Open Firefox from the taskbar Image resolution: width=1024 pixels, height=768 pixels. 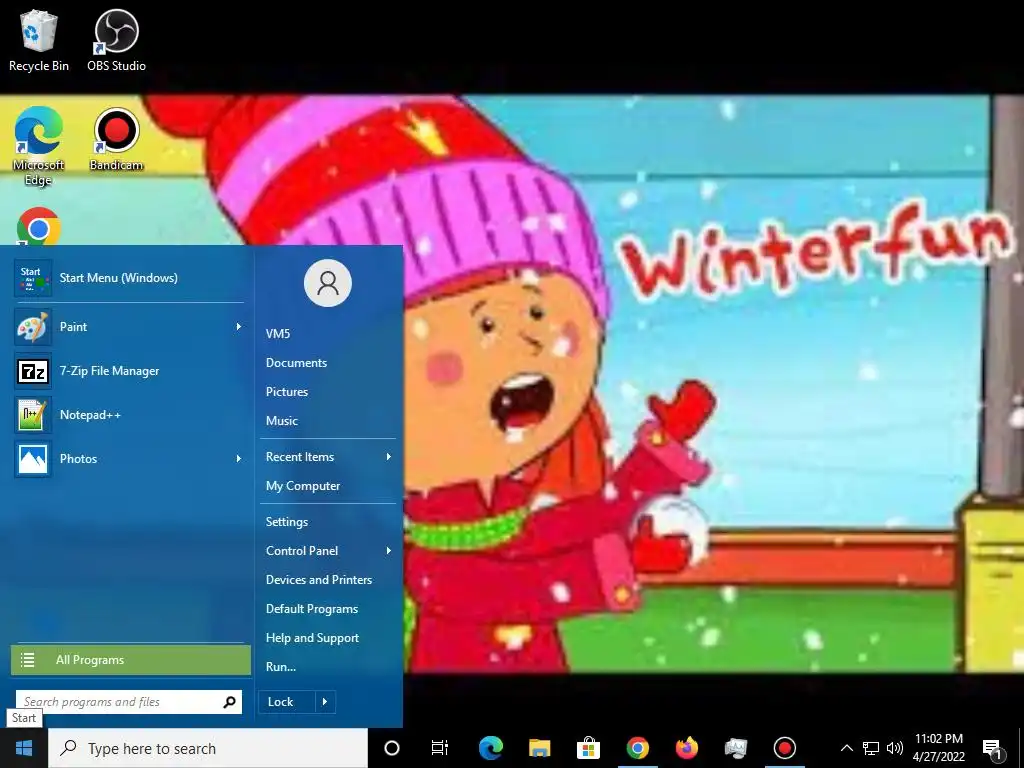click(686, 748)
